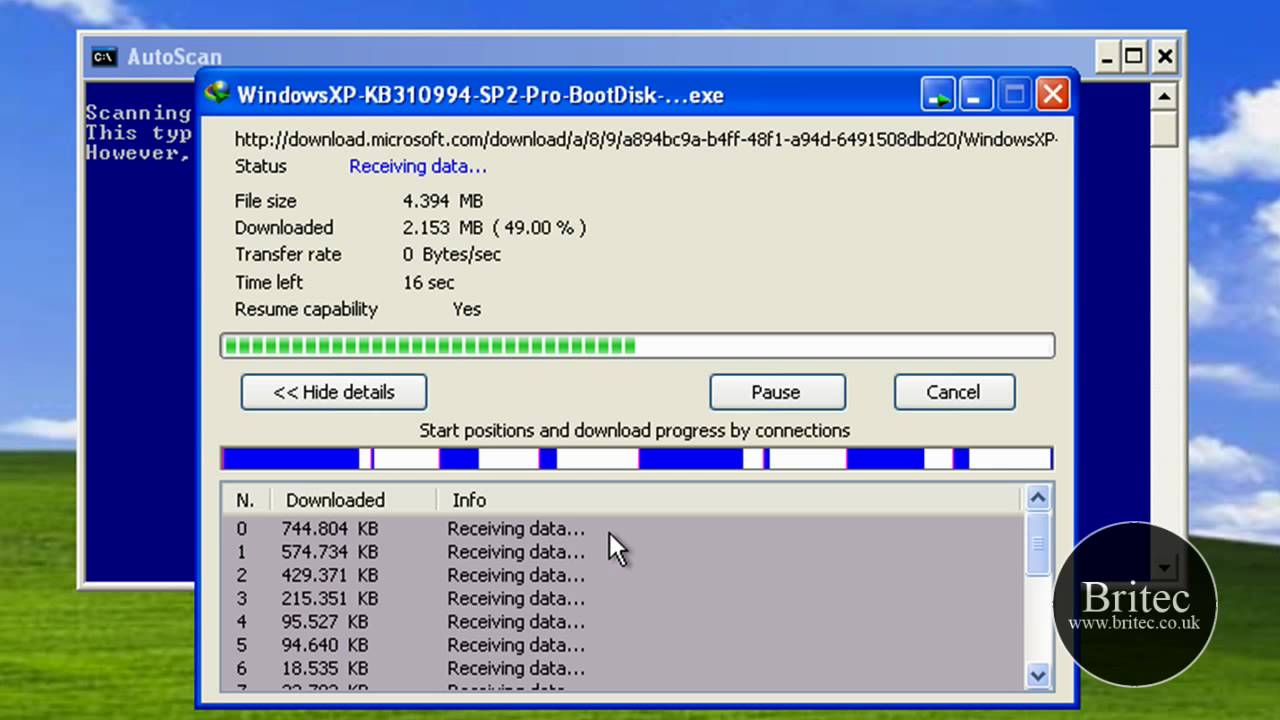Click the download URL text
The image size is (1280, 720).
[x=646, y=140]
